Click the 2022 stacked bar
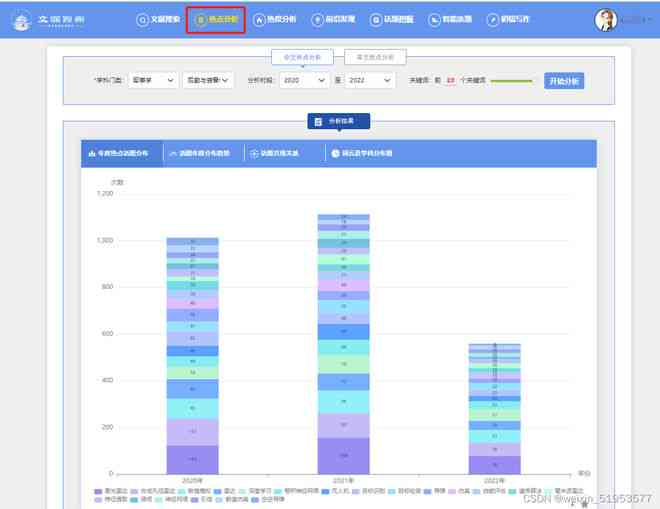This screenshot has width=660, height=509. click(495, 409)
